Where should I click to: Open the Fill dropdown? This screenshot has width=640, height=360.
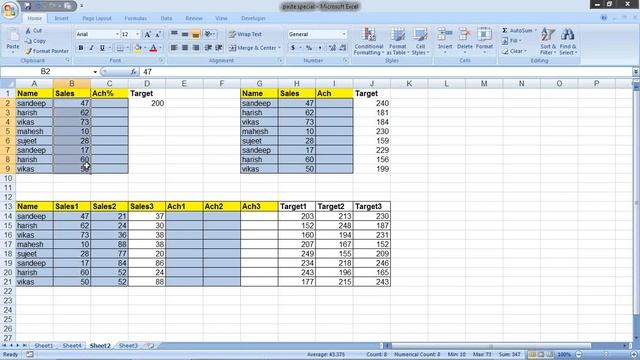pyautogui.click(x=512, y=41)
